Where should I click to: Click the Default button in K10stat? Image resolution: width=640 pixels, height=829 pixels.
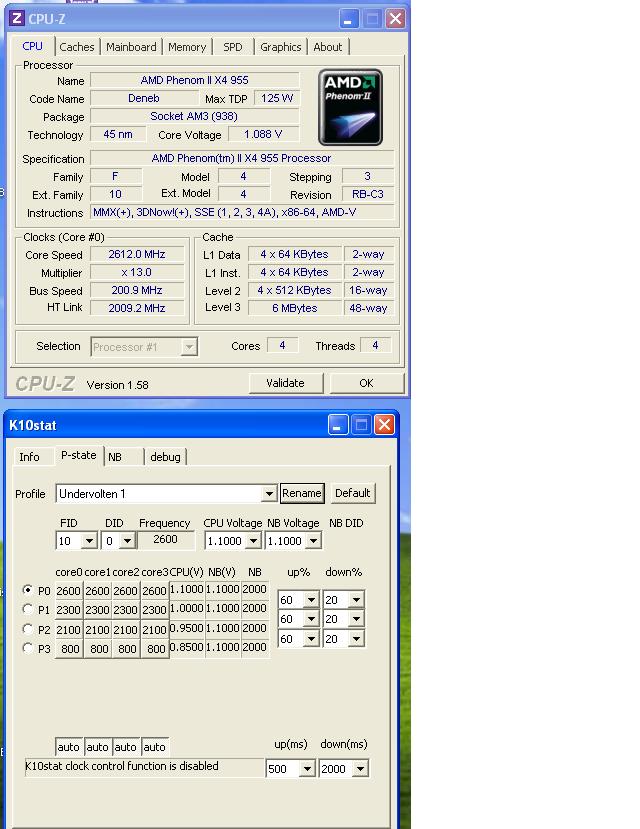coord(353,493)
